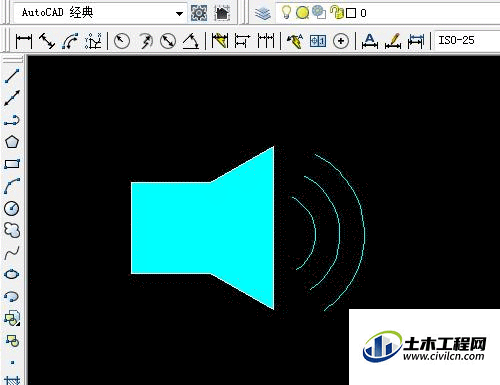Select the Circle draw tool
This screenshot has width=500, height=385.
click(12, 208)
